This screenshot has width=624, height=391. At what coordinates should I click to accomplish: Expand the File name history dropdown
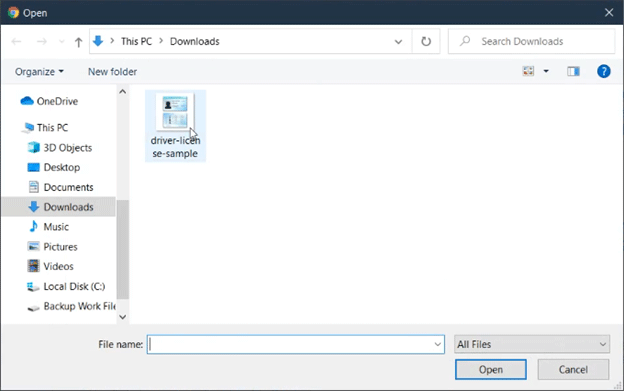437,344
